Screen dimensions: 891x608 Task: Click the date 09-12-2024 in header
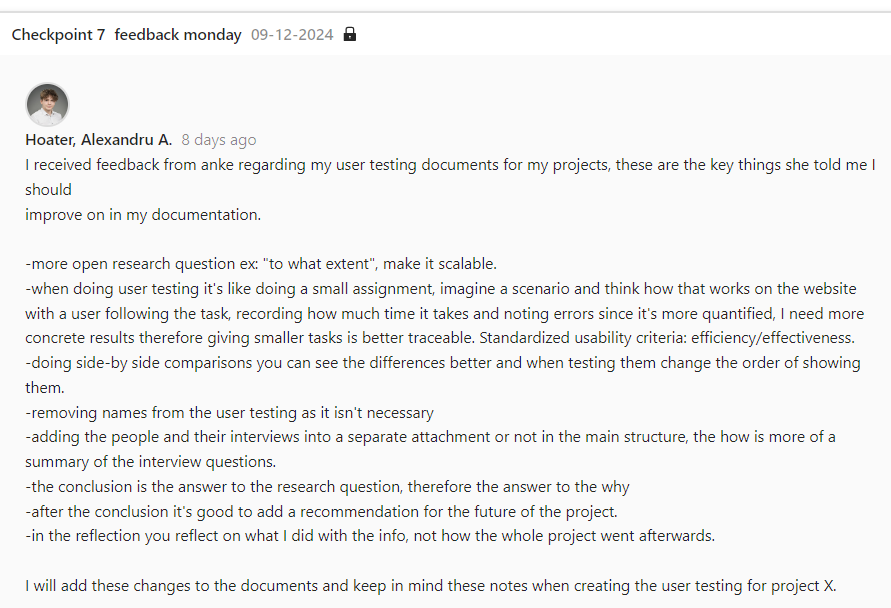291,35
